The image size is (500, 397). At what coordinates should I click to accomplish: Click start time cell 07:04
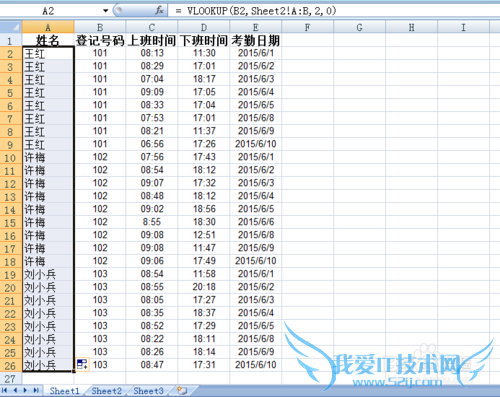click(x=152, y=79)
